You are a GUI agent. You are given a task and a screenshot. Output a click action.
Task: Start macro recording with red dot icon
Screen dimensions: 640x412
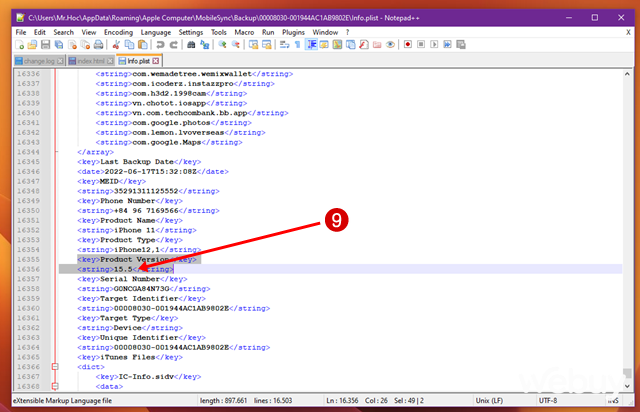point(408,46)
